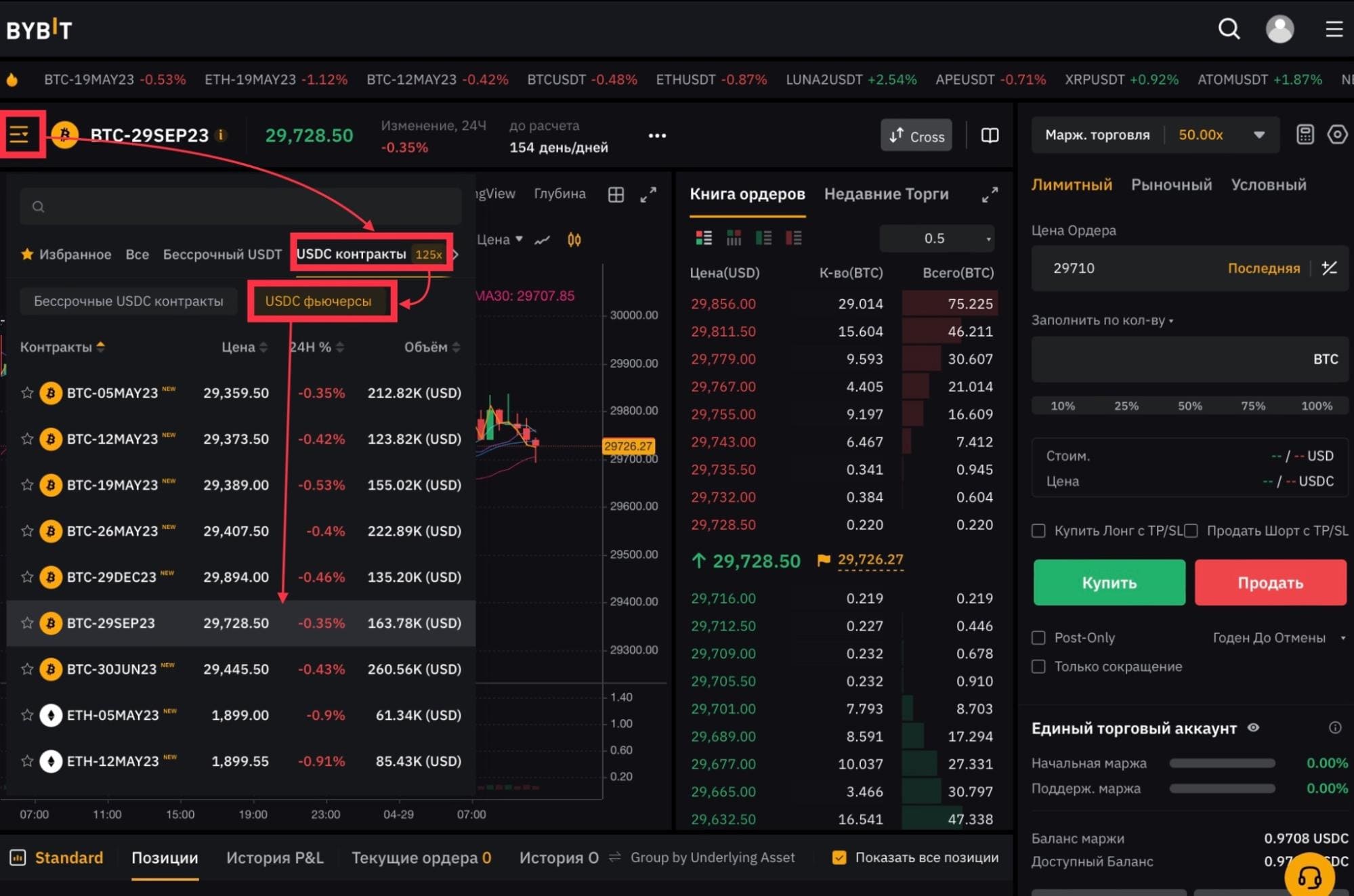Viewport: 1354px width, 896px height.
Task: Open the search magnifier in the header
Action: click(x=1229, y=29)
